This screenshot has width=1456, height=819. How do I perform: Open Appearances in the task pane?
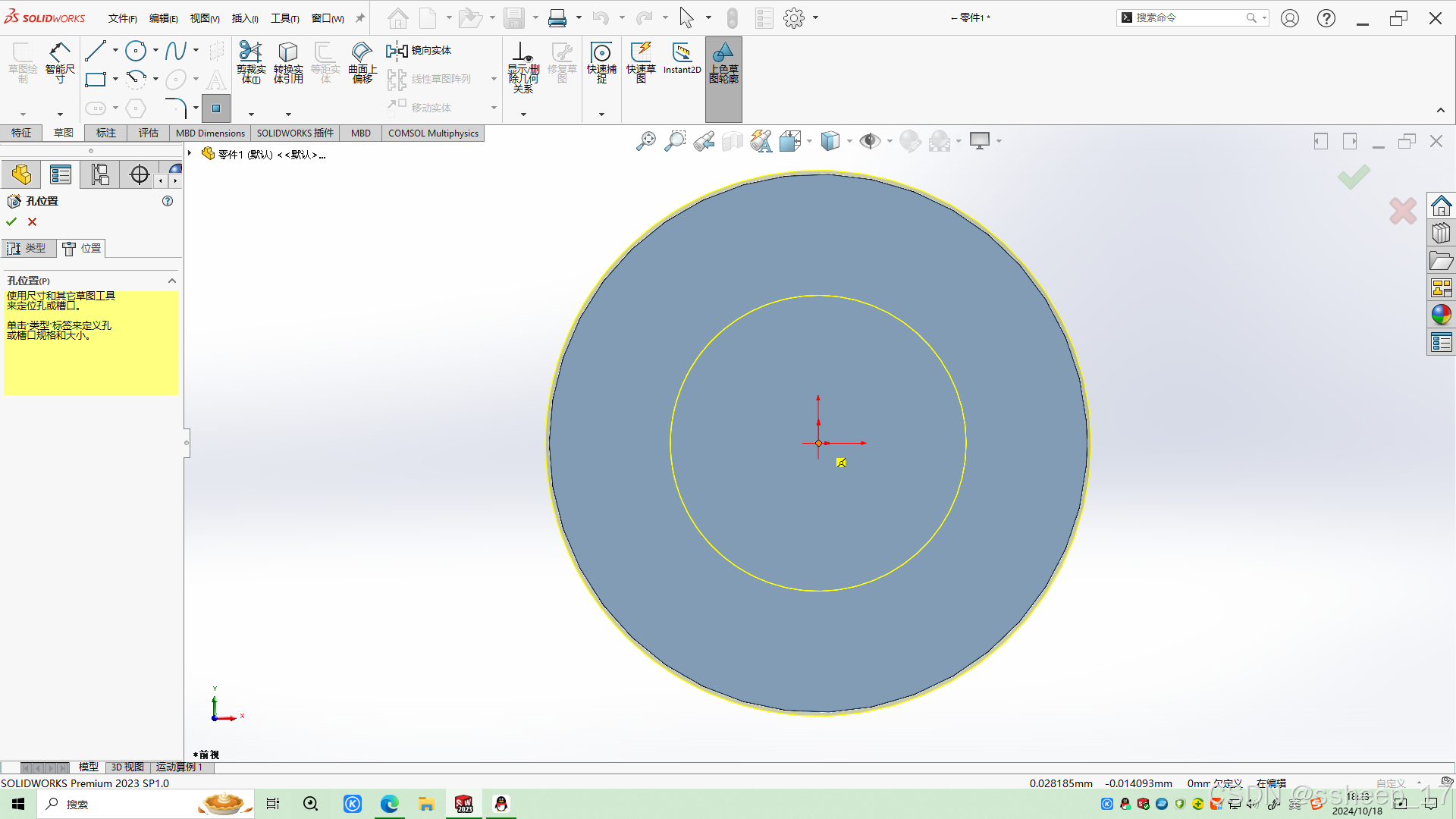(1441, 314)
